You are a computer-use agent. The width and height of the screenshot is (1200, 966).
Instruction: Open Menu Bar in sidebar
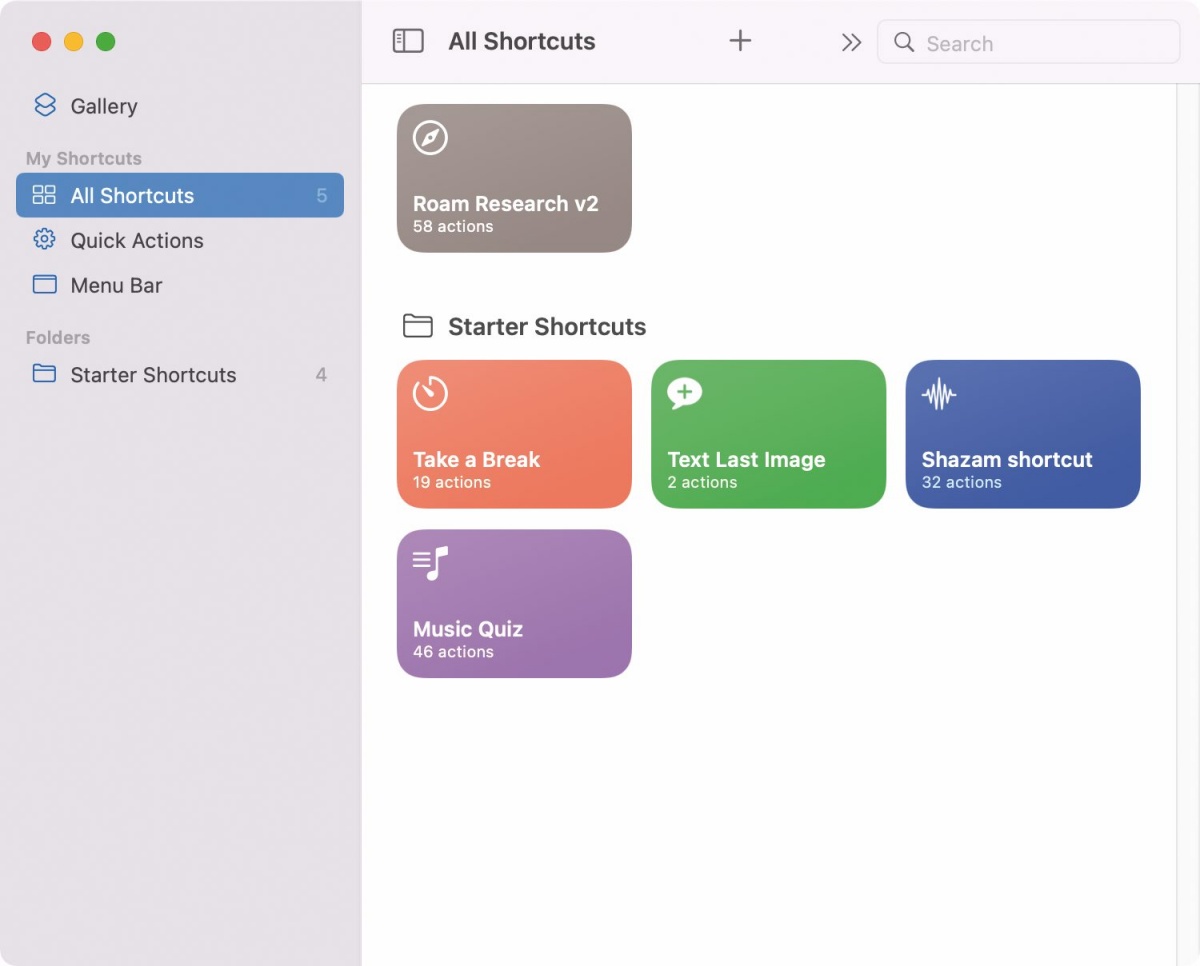pos(180,285)
